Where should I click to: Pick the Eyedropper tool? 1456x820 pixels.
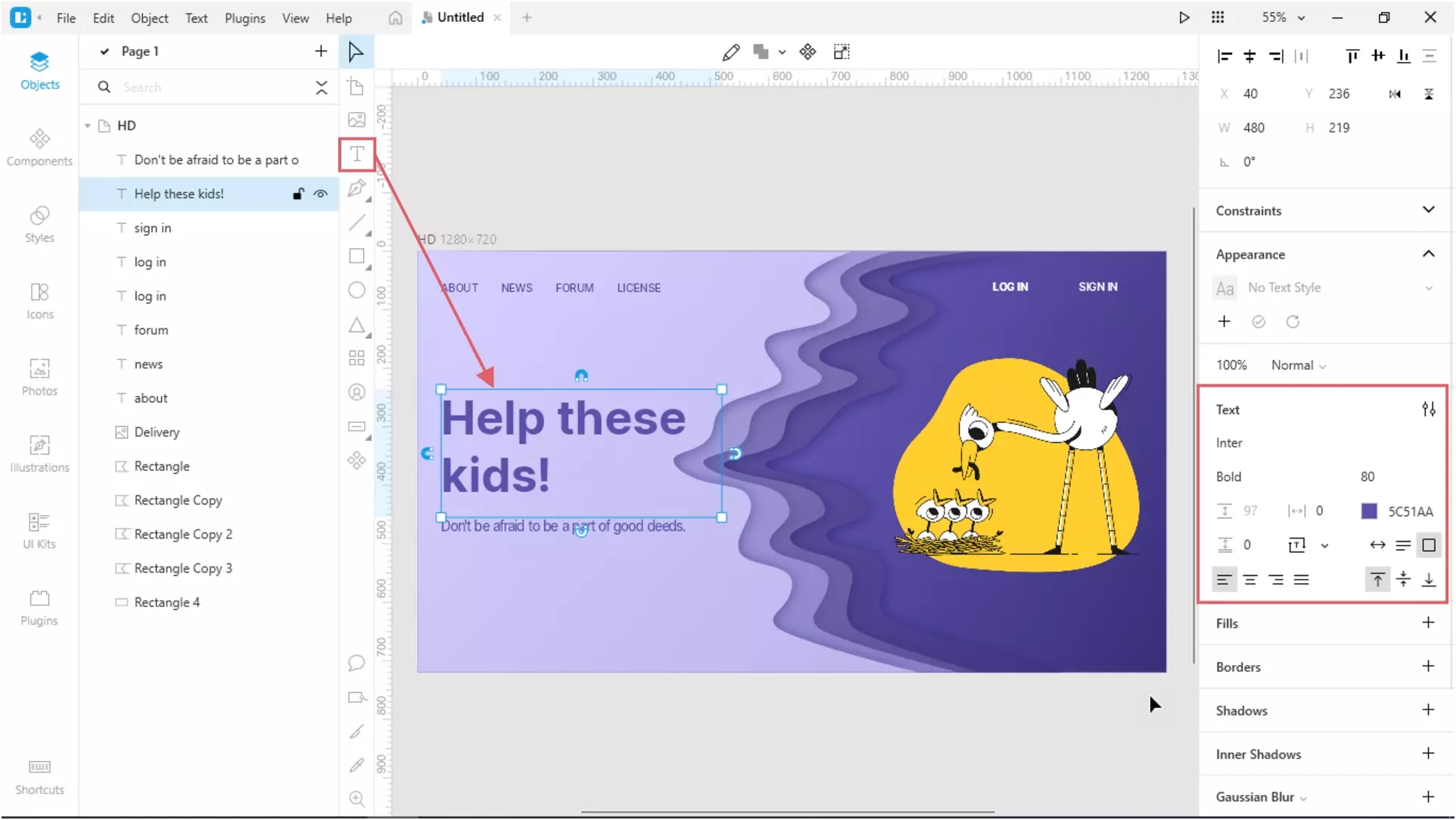[x=356, y=766]
